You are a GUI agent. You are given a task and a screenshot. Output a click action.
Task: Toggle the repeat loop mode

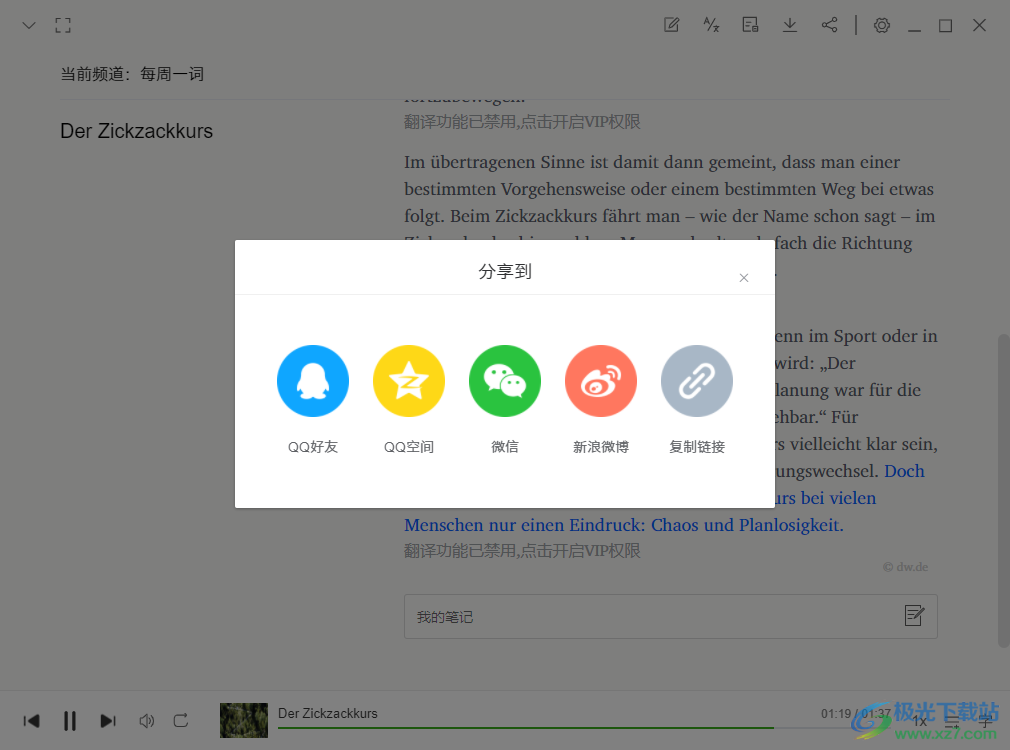point(181,720)
